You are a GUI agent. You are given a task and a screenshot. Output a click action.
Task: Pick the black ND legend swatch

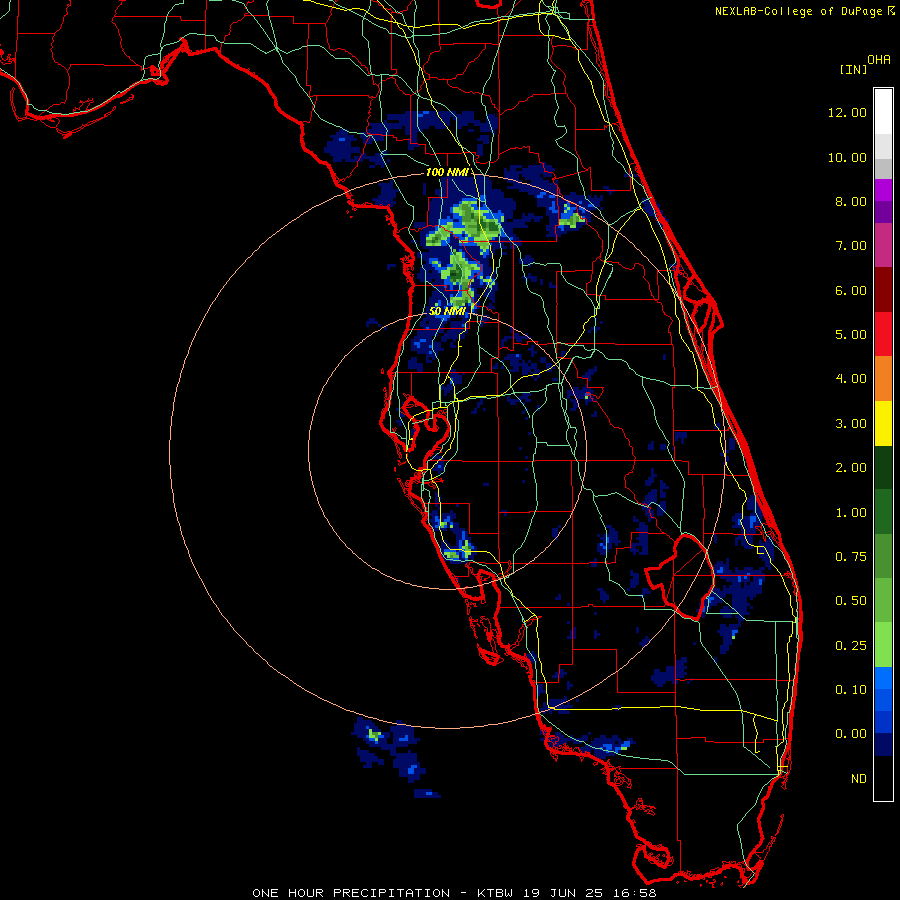[883, 778]
